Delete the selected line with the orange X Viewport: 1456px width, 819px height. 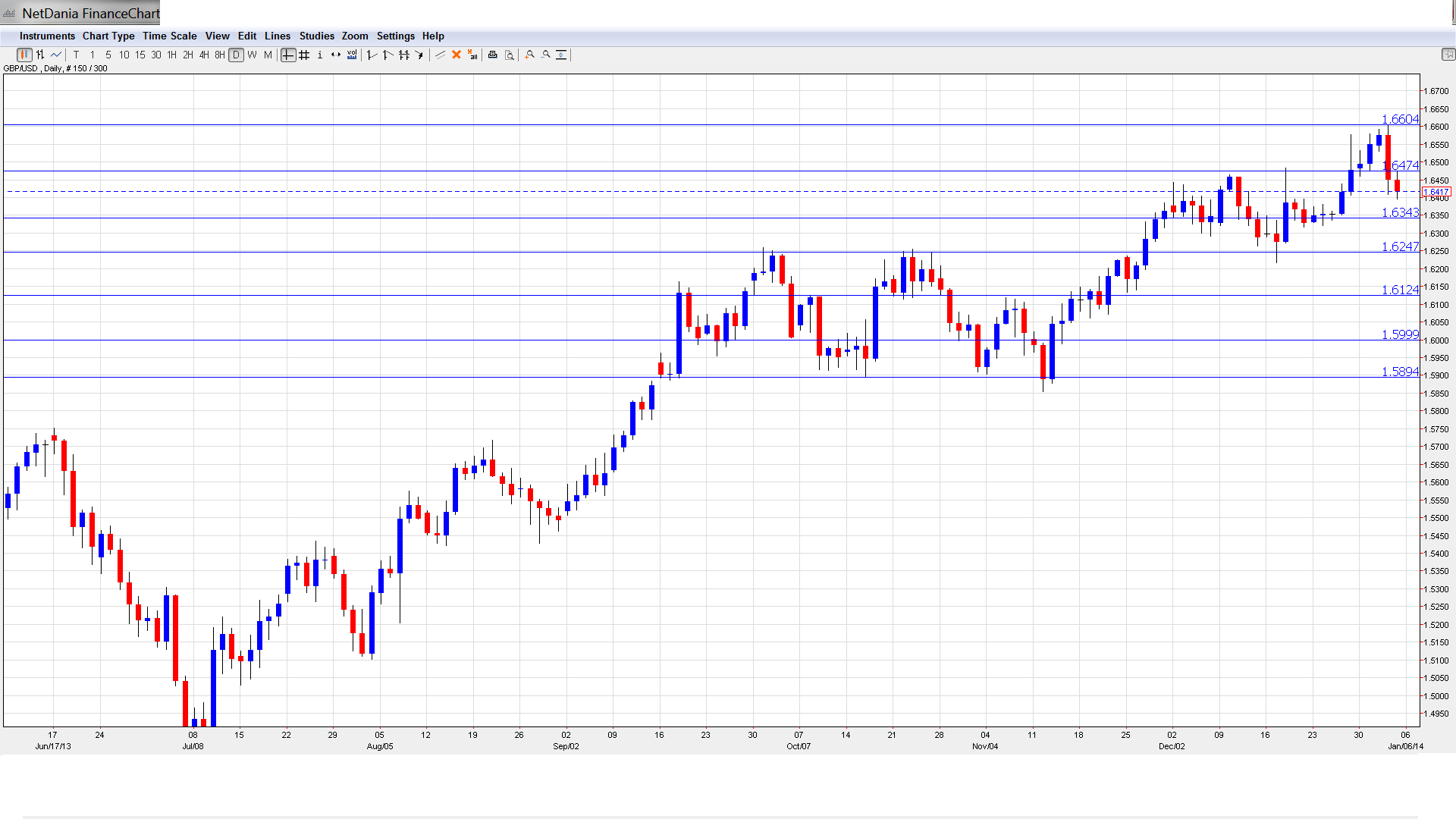[x=457, y=55]
